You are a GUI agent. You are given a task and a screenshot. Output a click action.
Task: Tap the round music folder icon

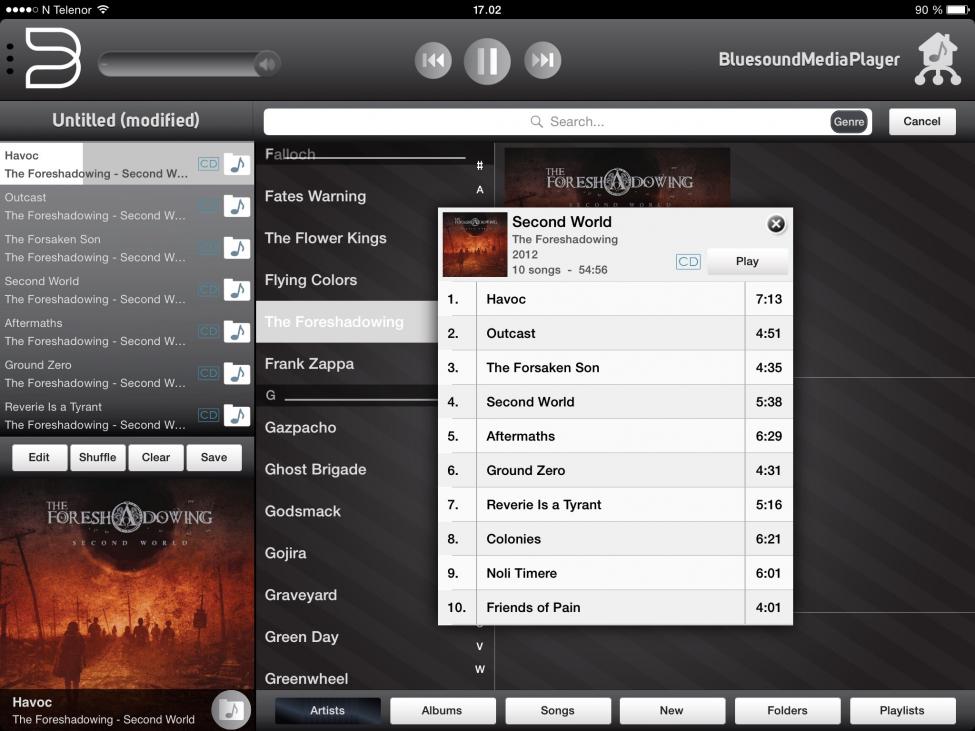pyautogui.click(x=231, y=709)
